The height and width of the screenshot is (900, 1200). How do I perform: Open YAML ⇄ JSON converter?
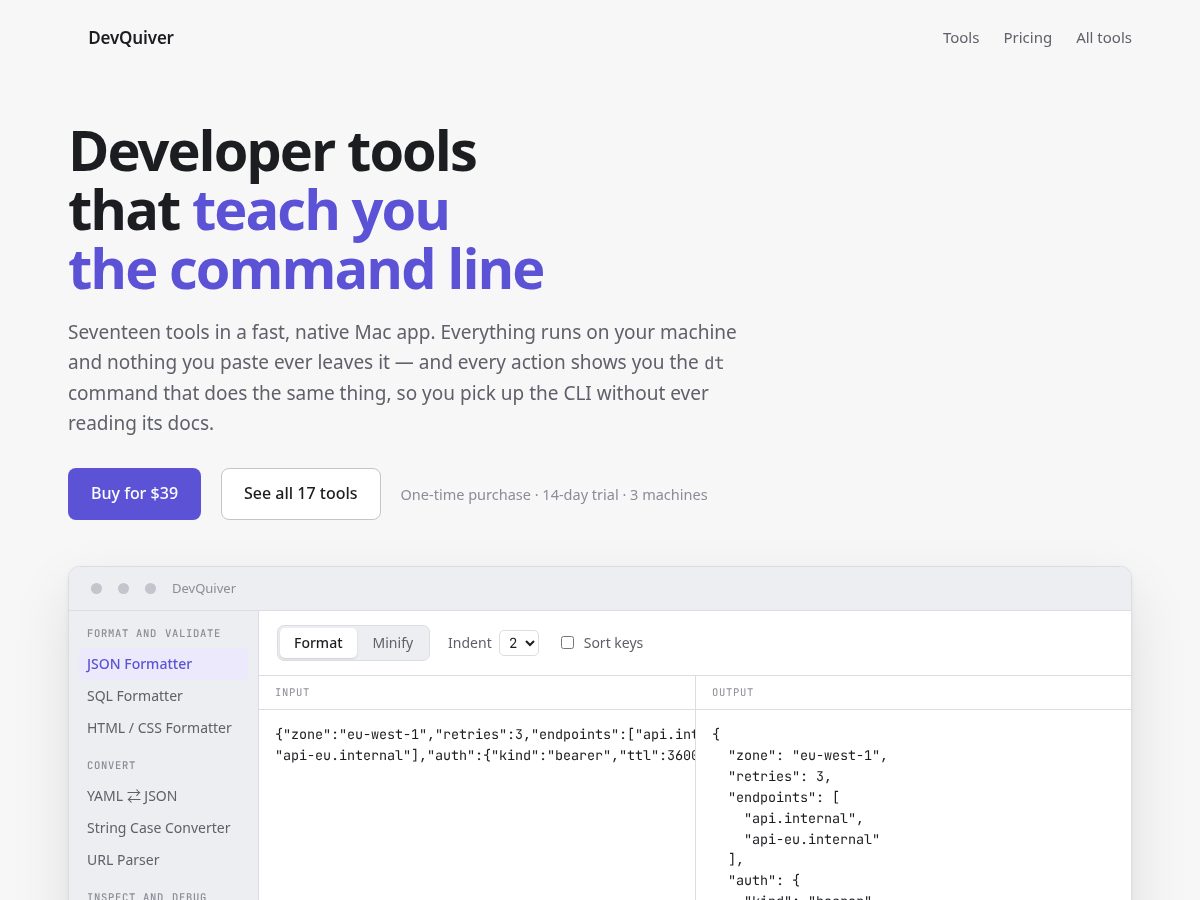(164, 796)
